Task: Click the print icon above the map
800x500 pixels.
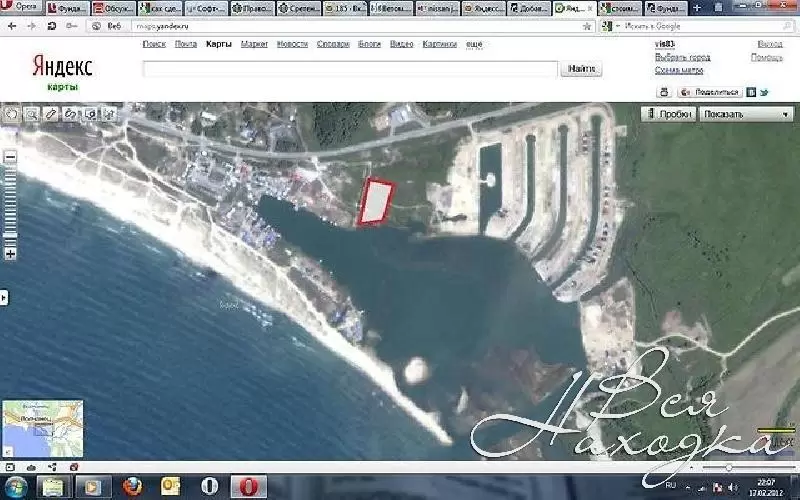Action: tap(663, 92)
